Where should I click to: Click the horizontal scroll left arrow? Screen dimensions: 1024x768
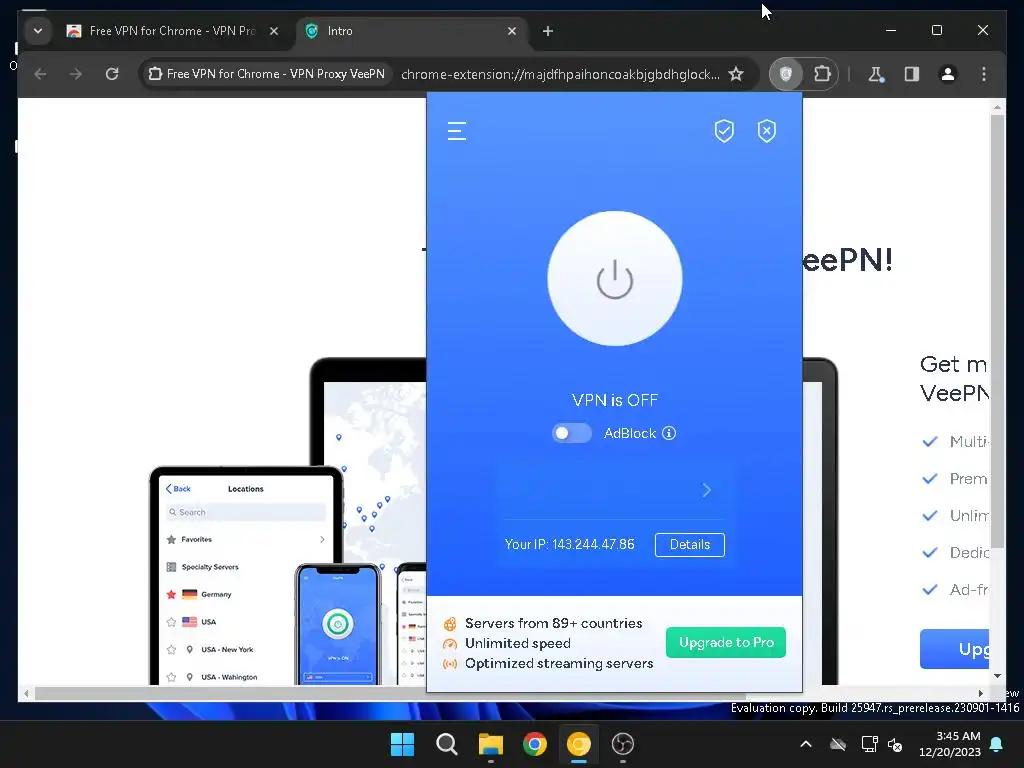26,694
